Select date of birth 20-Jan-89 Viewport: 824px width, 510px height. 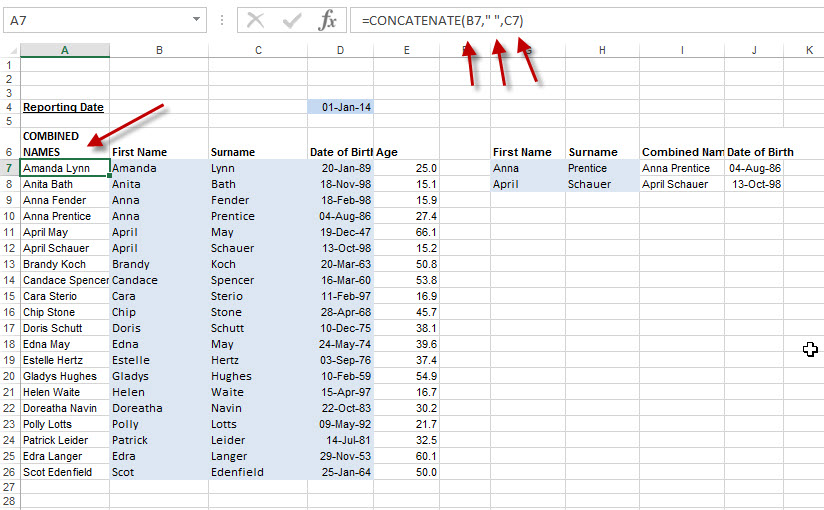point(341,168)
